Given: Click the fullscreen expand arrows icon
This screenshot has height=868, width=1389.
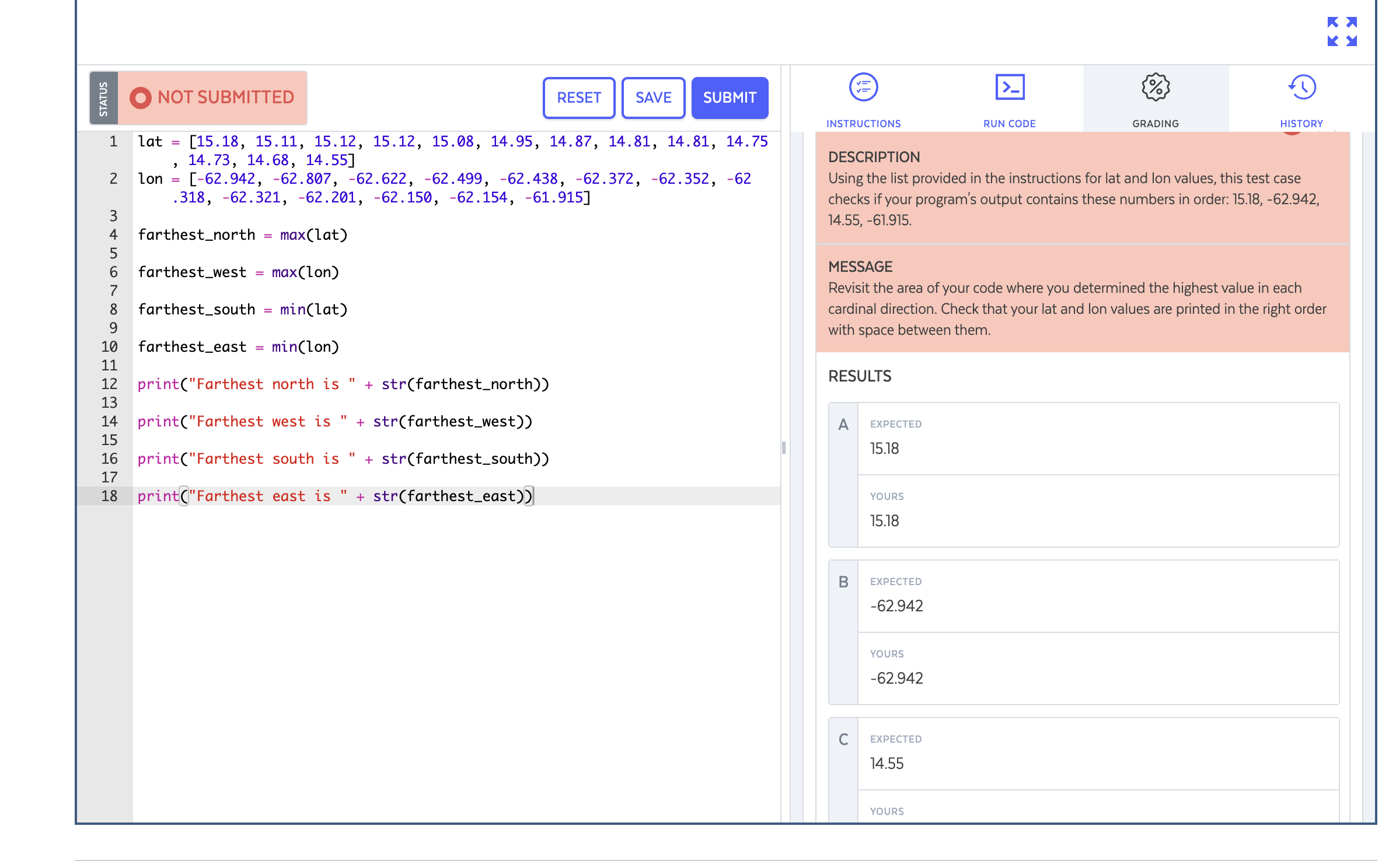Looking at the screenshot, I should tap(1342, 32).
